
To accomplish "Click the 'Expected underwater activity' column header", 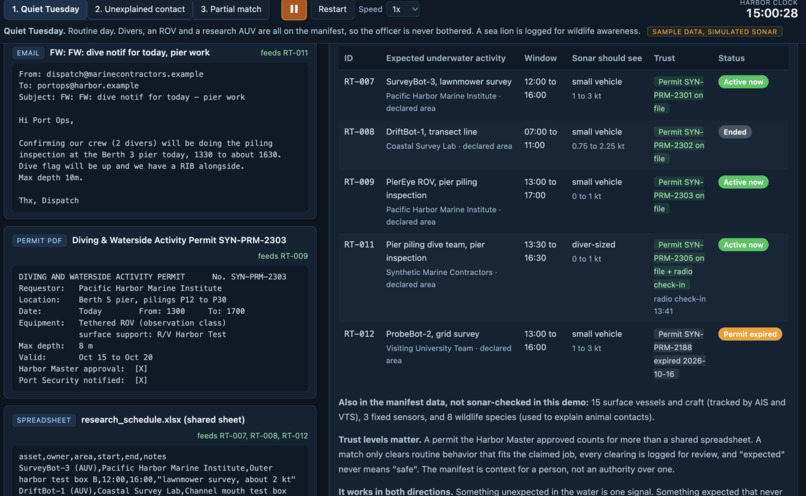I will click(x=446, y=58).
